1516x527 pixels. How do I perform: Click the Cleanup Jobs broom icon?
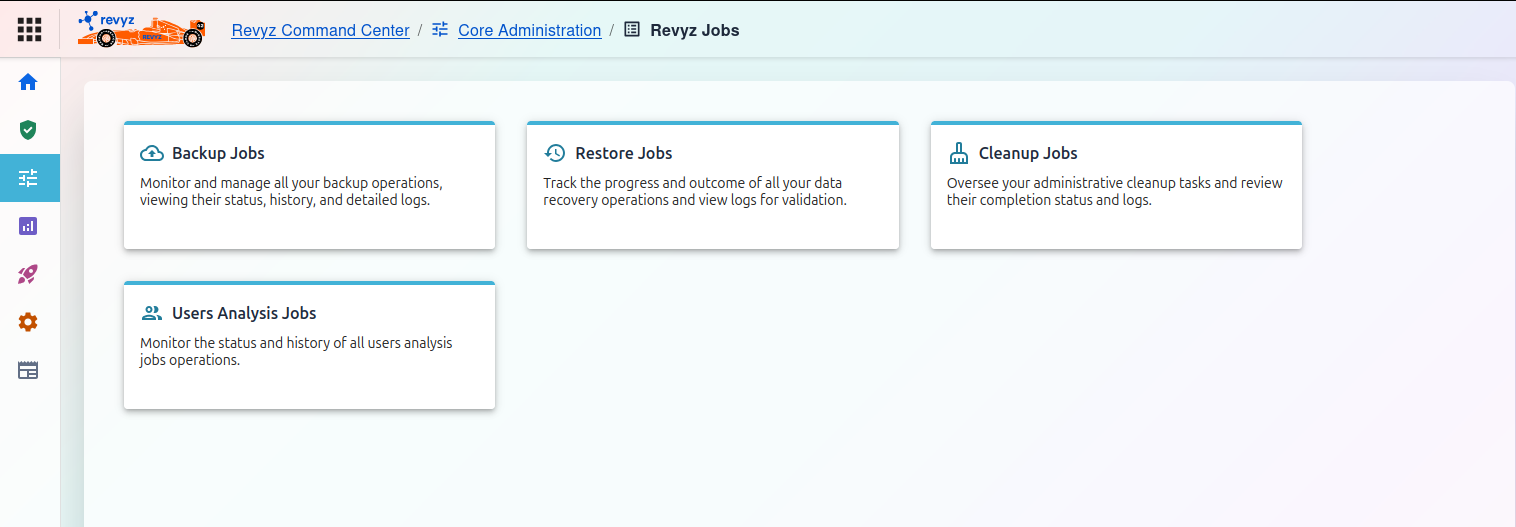pos(958,154)
